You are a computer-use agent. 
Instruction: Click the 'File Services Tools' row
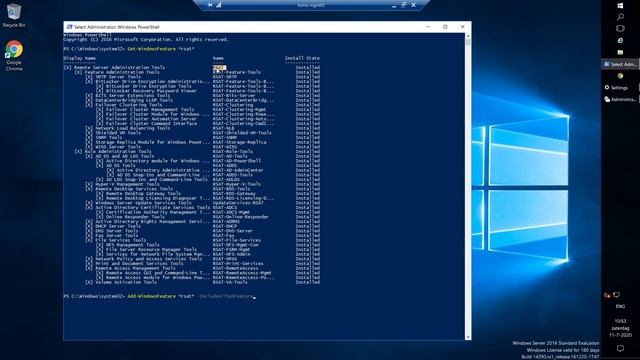click(x=202, y=240)
